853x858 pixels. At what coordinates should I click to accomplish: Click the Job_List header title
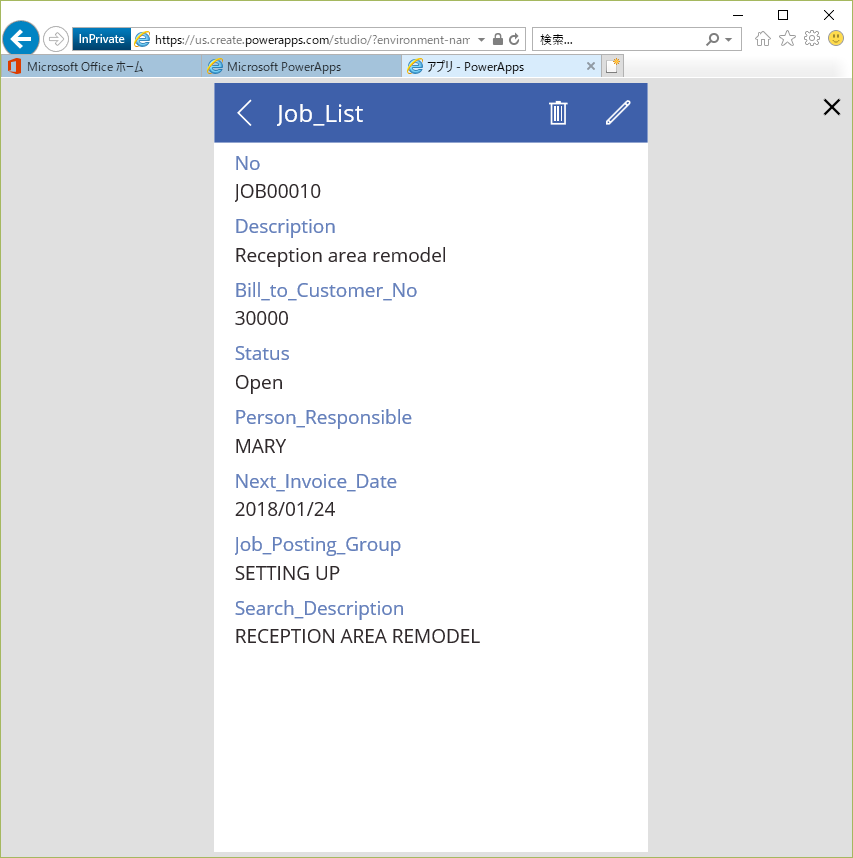click(320, 114)
